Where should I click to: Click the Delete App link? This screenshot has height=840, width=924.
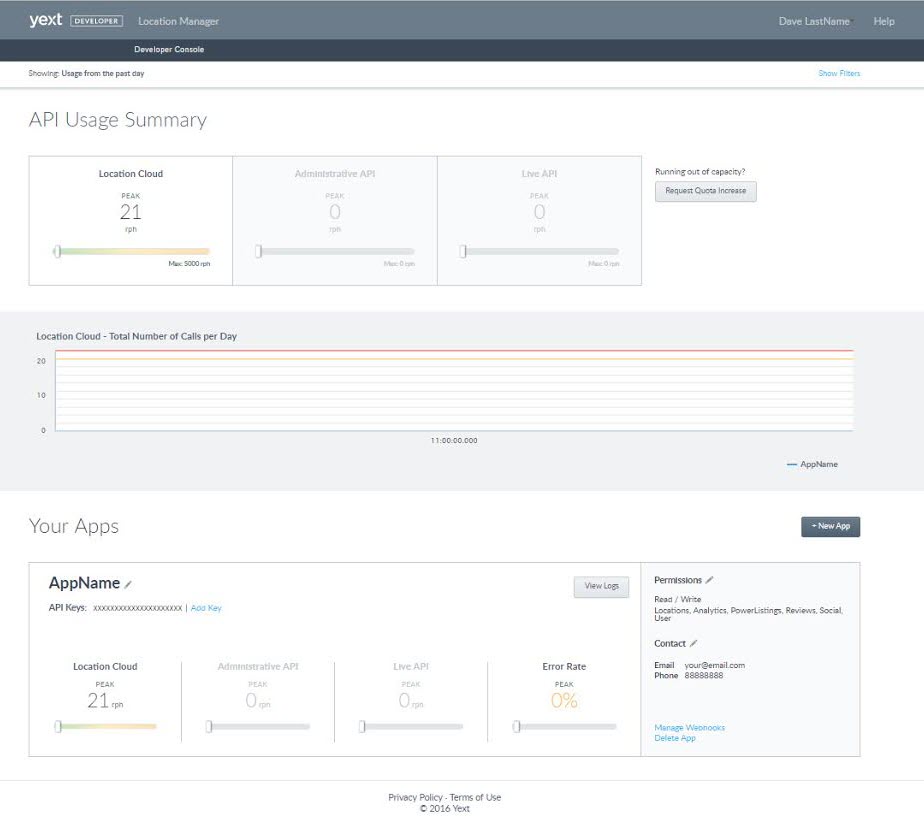pos(675,738)
